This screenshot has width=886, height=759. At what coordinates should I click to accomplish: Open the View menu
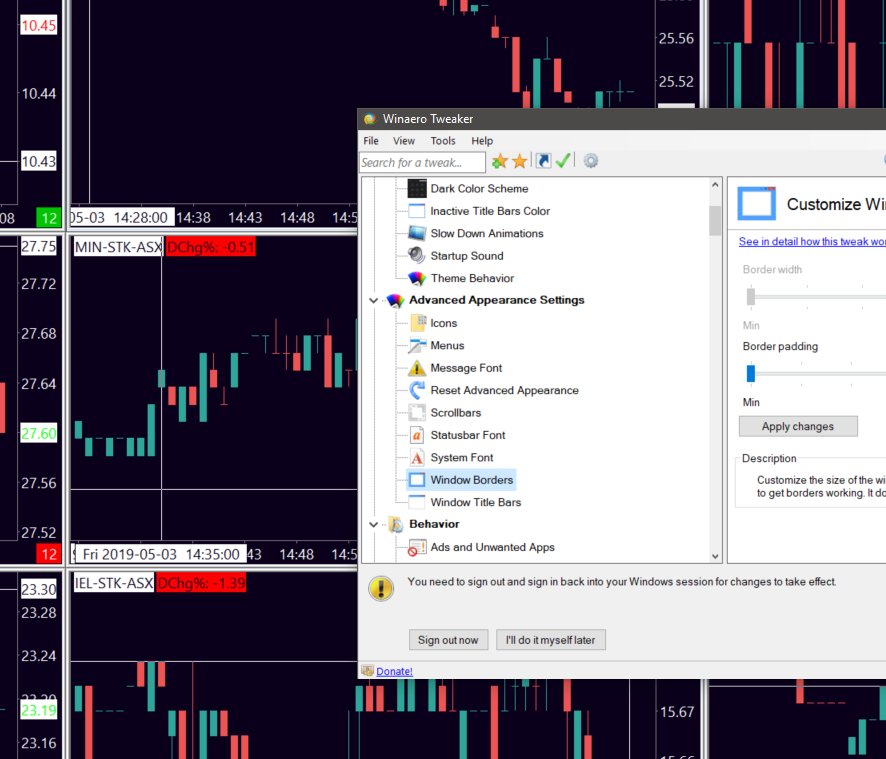click(404, 141)
